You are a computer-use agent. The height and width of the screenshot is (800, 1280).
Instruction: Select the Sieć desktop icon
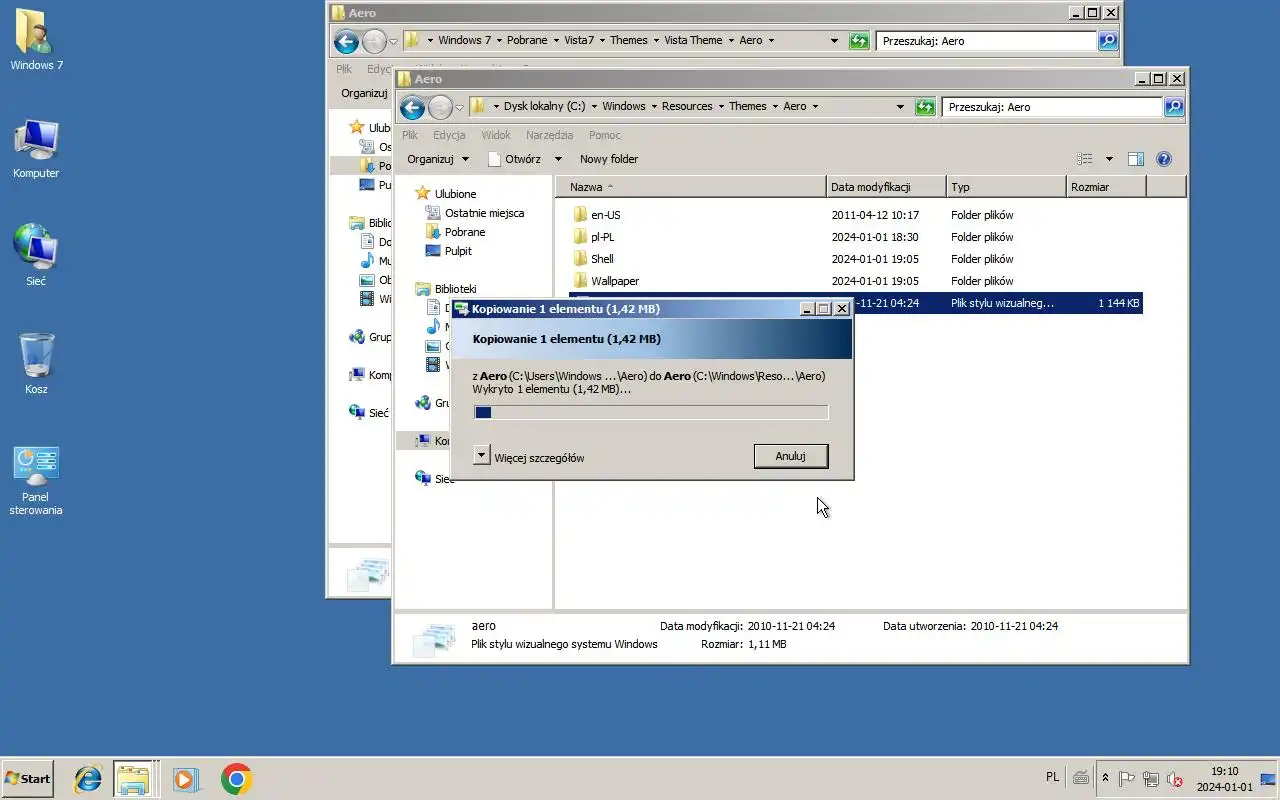(36, 256)
